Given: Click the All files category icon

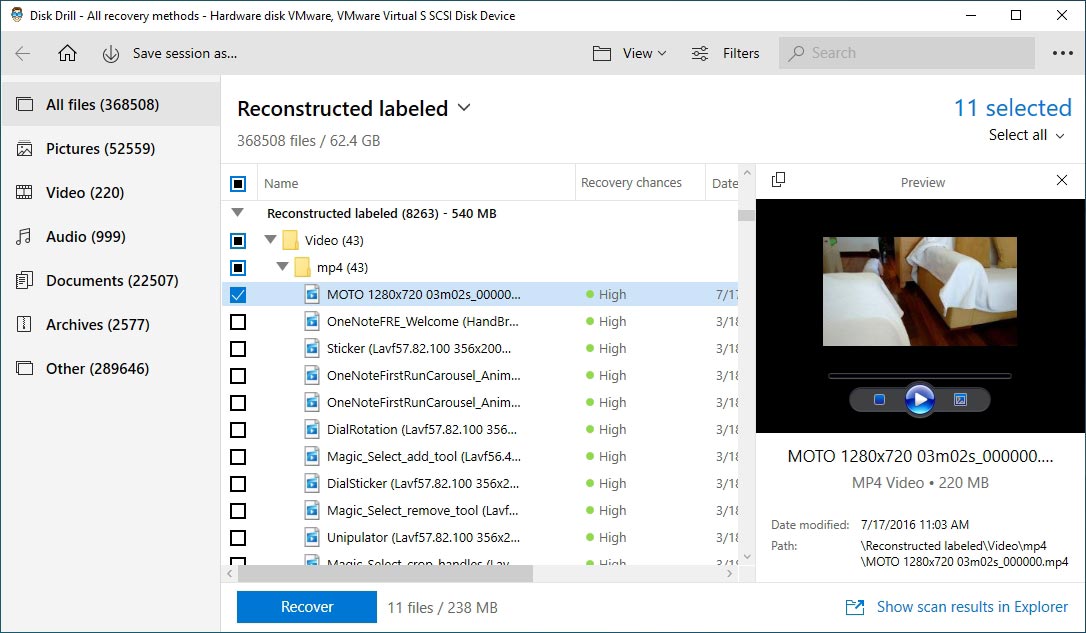Looking at the screenshot, I should tap(24, 105).
